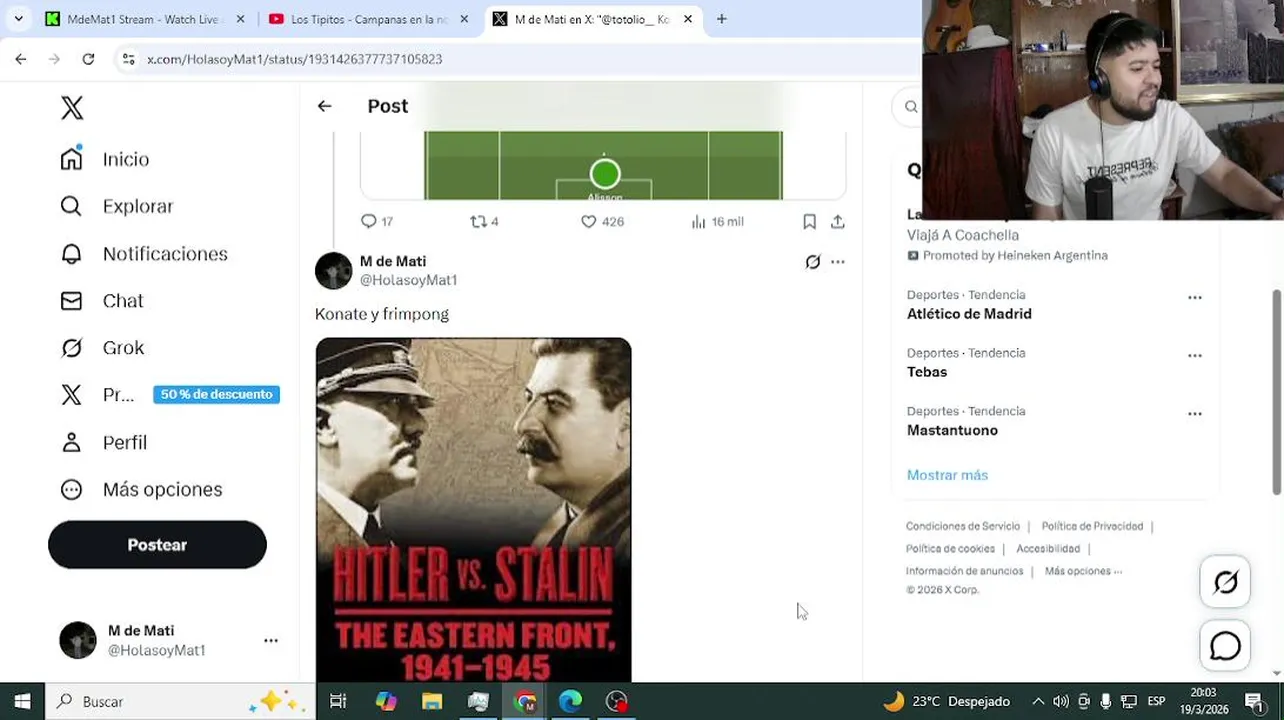
Task: Close the MdeMat1 Stream tab
Action: [x=240, y=19]
